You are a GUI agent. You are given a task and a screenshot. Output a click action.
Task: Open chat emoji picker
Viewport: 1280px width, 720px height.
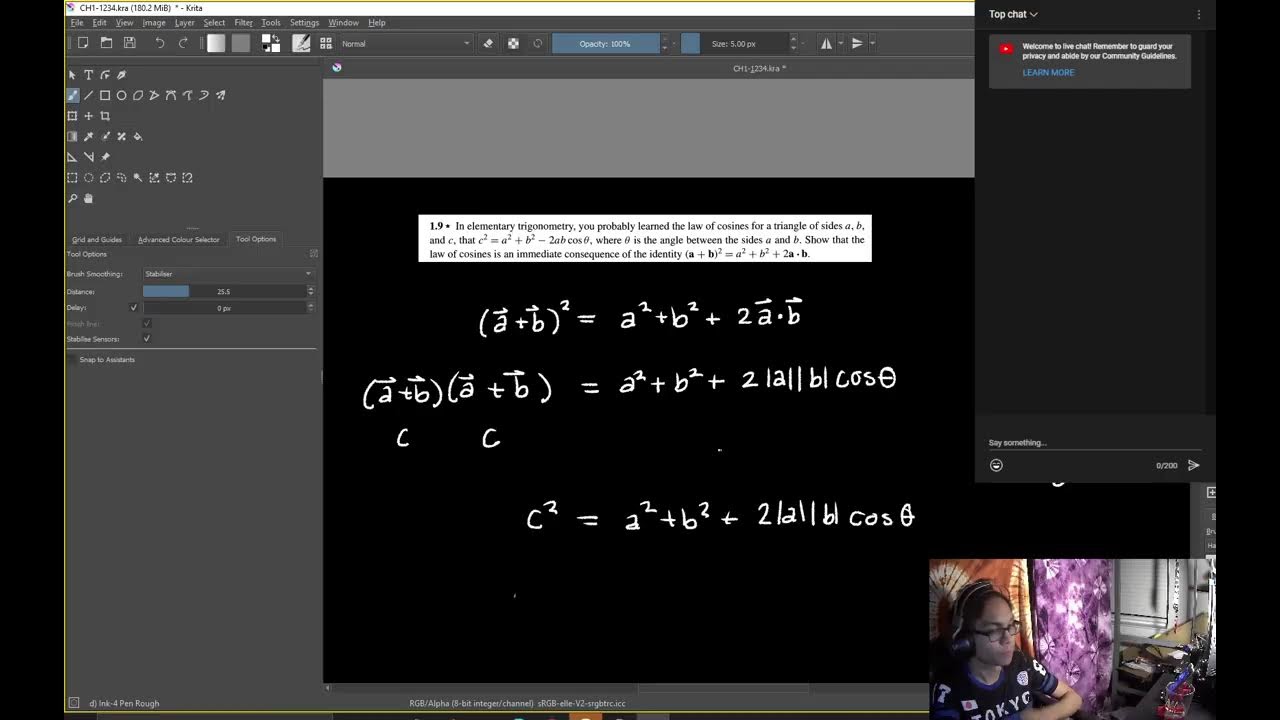(x=996, y=465)
